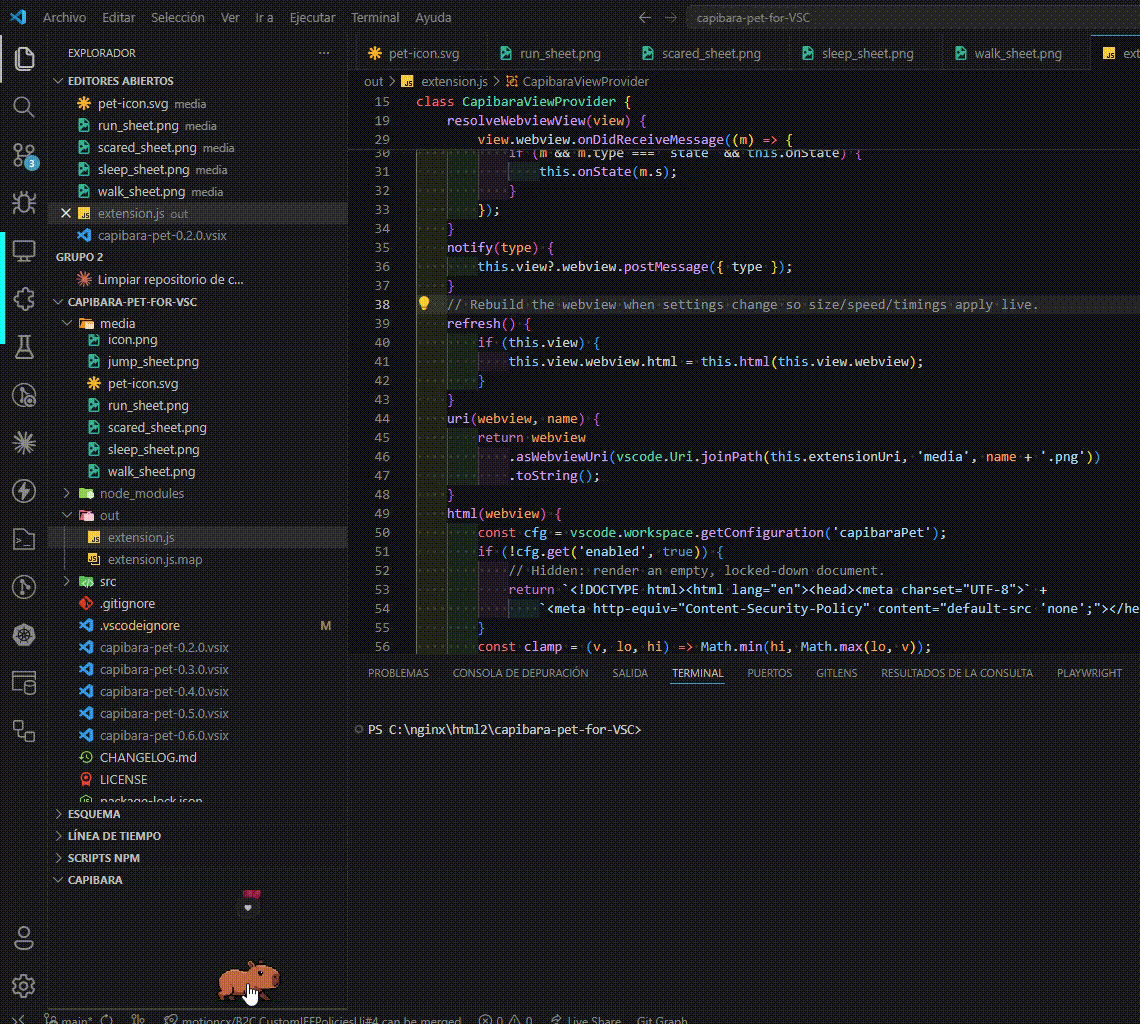
Task: Open the lightning bolt activity bar icon
Action: 24,491
